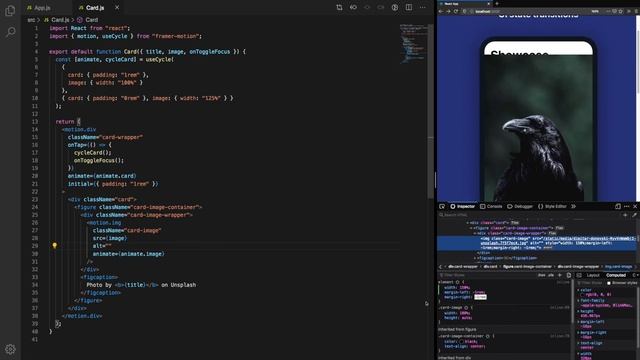Select the React App browser tab

465,4
